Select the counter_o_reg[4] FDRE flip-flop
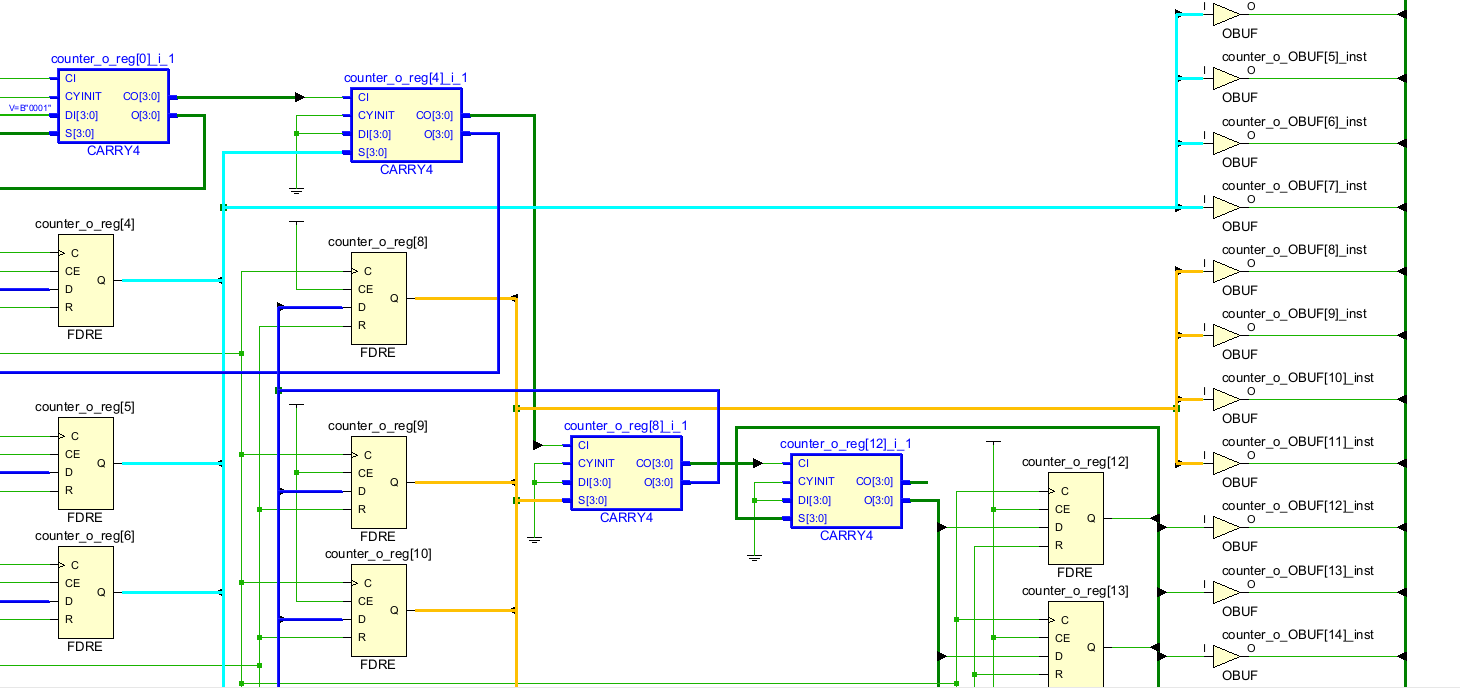The height and width of the screenshot is (688, 1460). tap(86, 280)
